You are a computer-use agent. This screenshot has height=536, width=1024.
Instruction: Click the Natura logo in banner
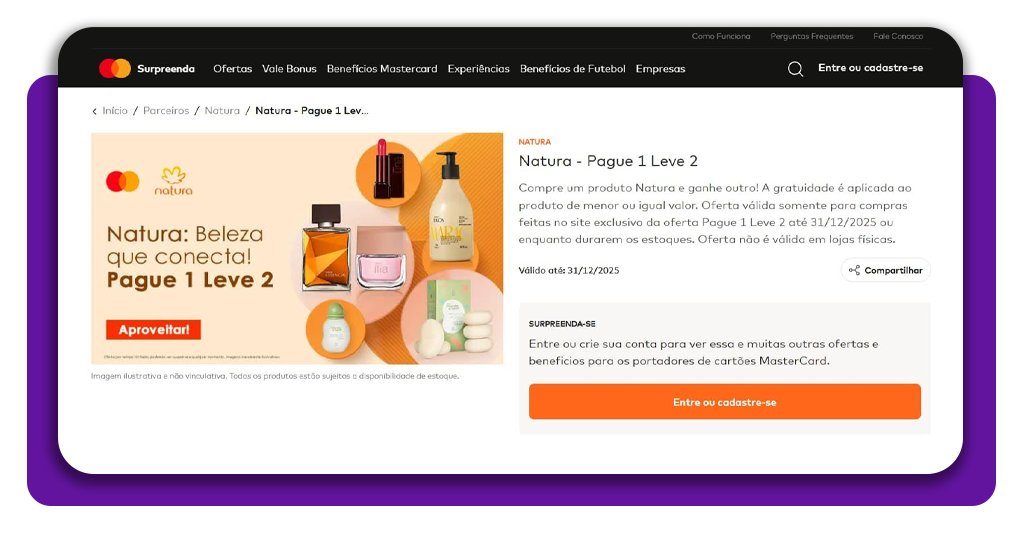tap(174, 181)
